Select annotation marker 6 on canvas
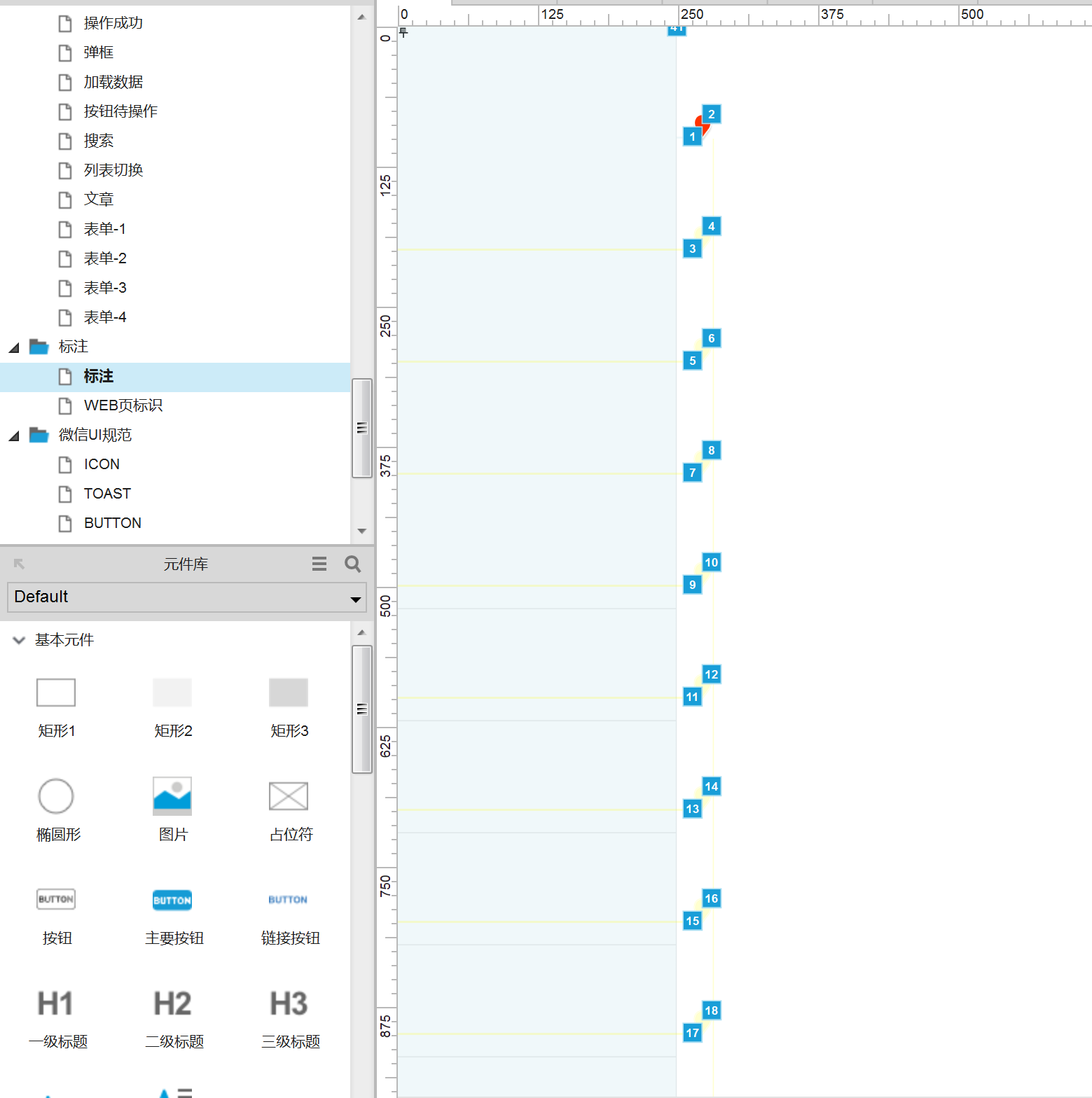The image size is (1092, 1098). (x=712, y=338)
